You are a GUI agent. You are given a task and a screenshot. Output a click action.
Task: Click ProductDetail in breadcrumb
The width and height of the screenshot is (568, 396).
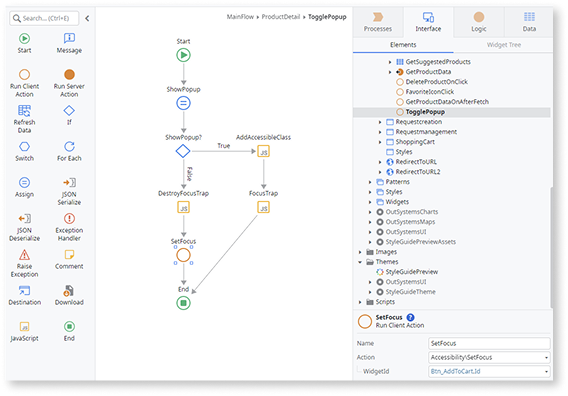(281, 17)
